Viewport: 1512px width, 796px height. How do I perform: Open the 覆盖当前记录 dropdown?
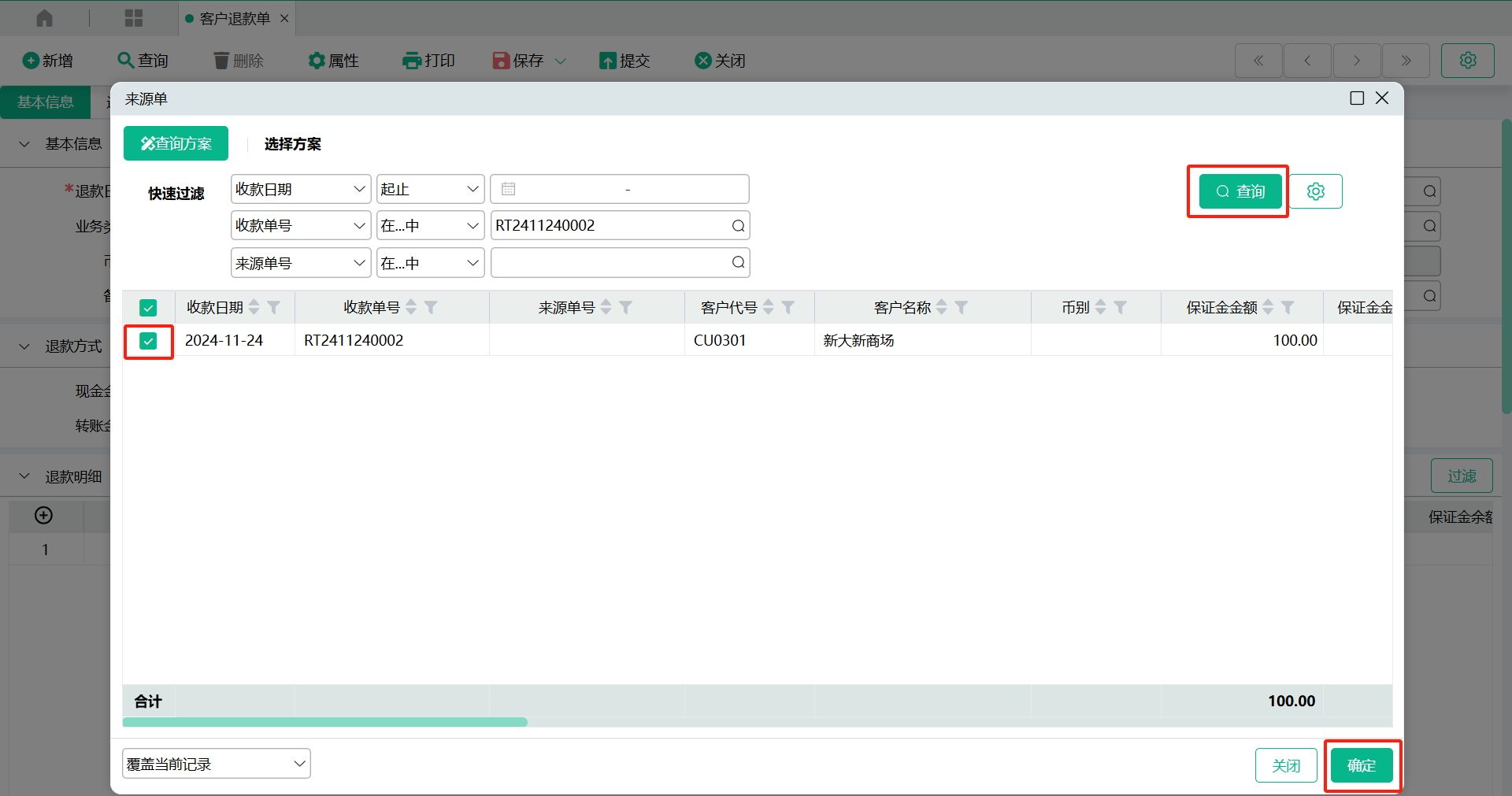pos(217,764)
